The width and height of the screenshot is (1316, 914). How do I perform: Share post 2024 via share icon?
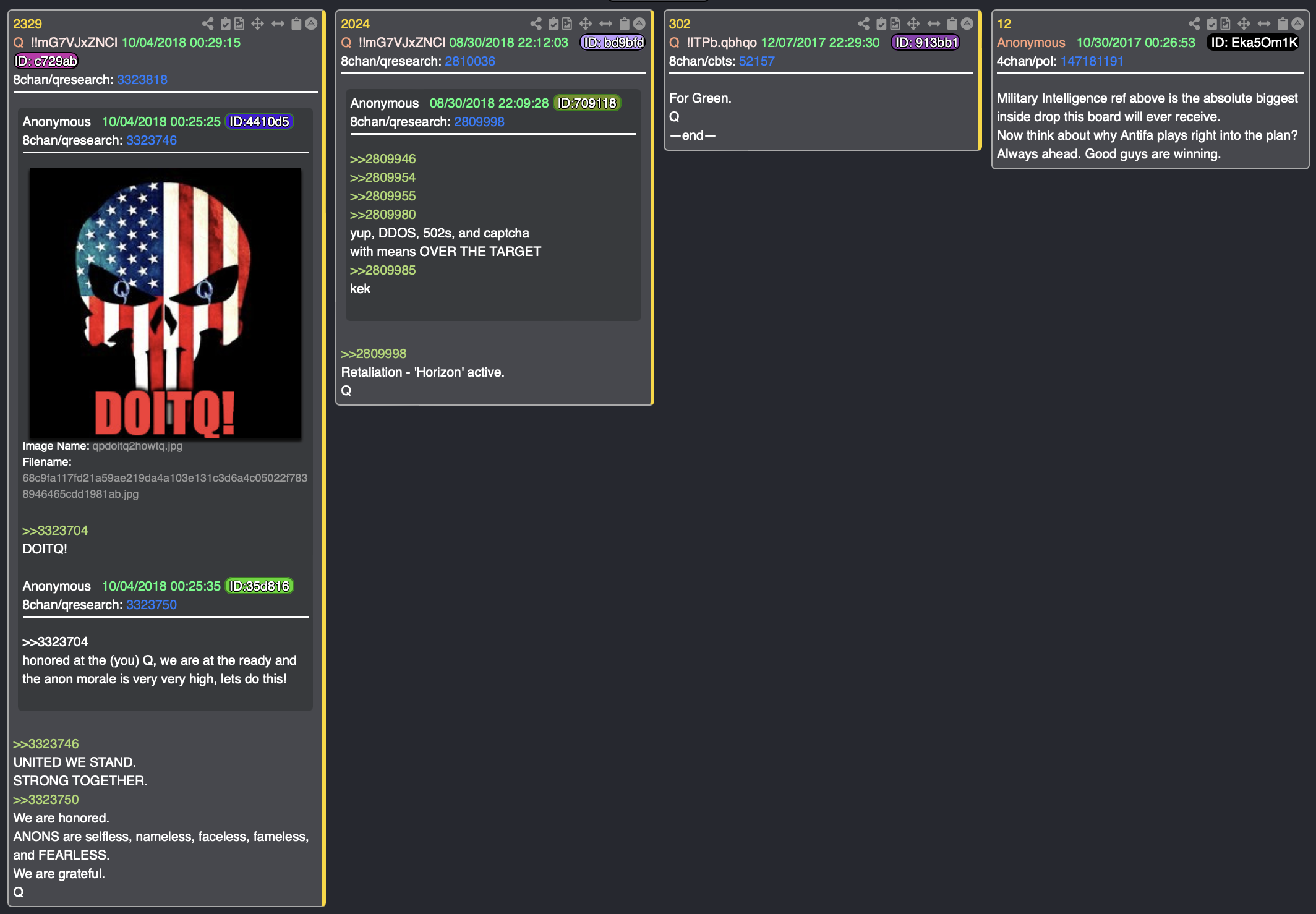pyautogui.click(x=536, y=23)
